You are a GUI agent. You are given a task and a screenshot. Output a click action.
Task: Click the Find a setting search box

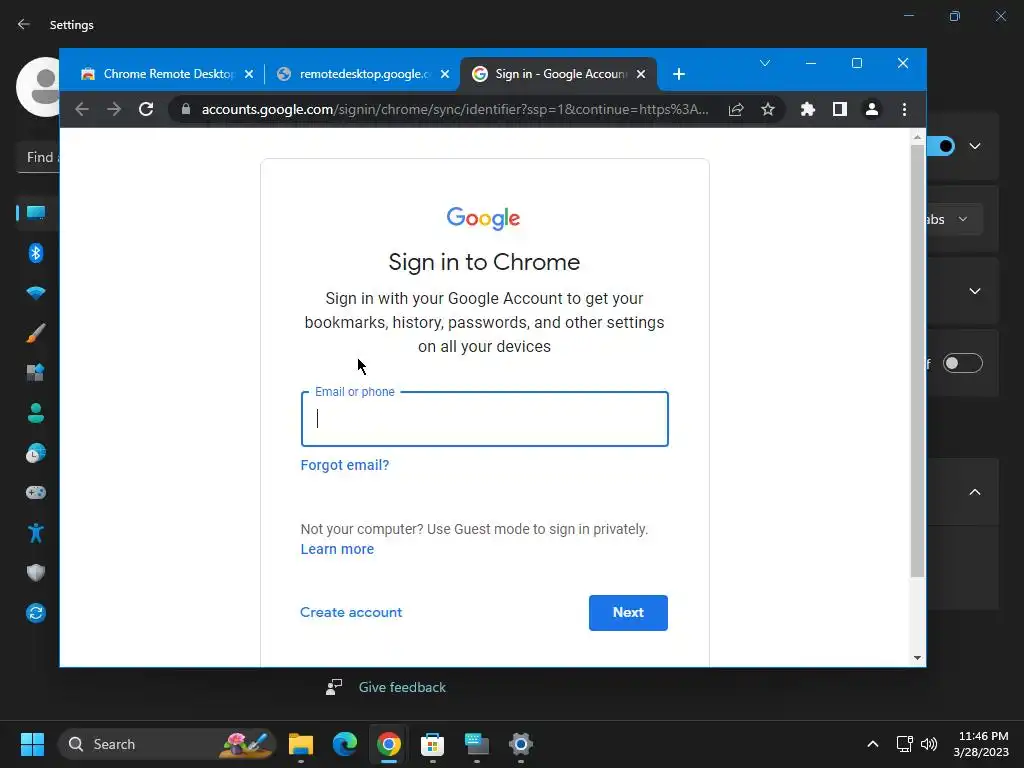pos(38,157)
